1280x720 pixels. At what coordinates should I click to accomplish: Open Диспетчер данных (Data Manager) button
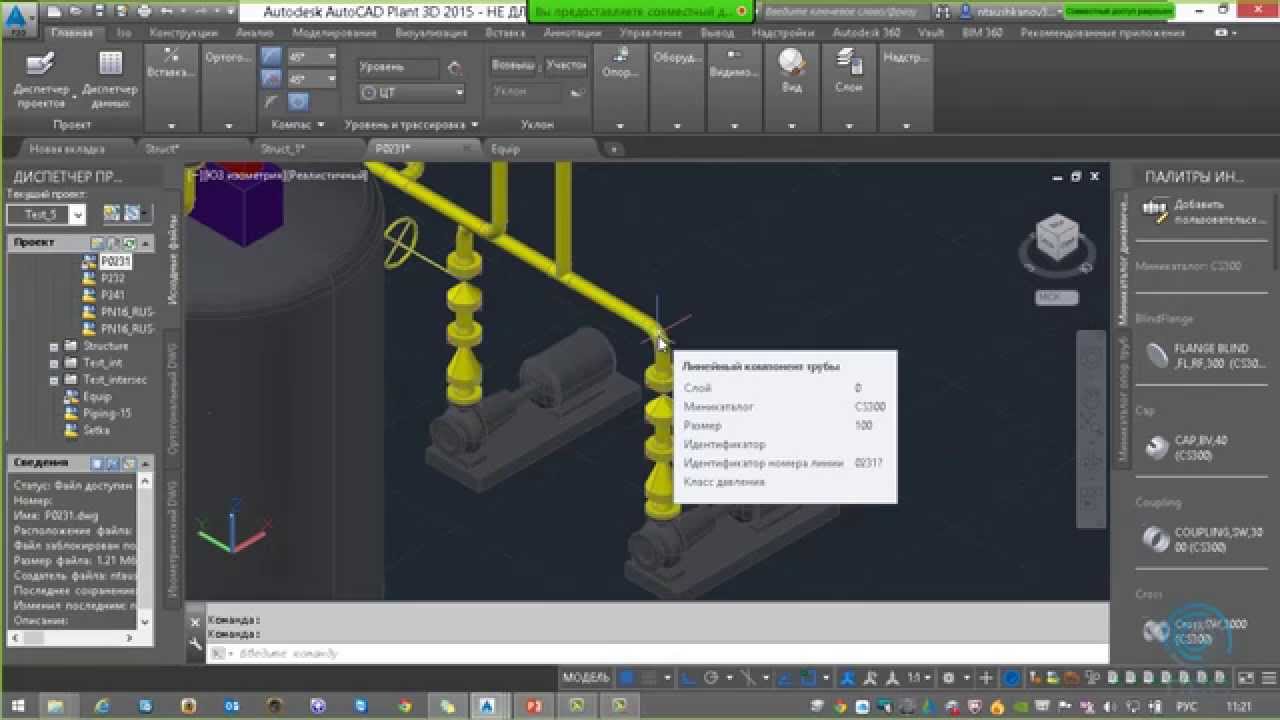(110, 80)
